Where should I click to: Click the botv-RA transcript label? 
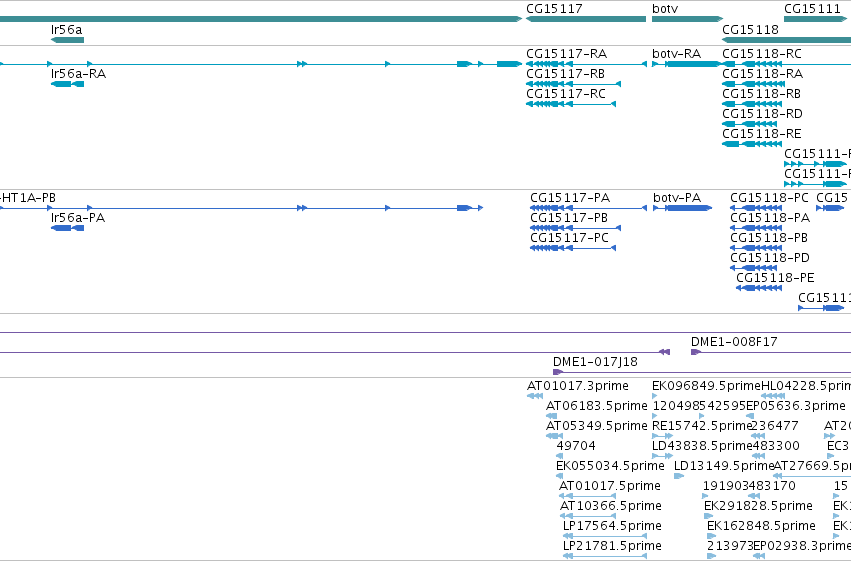tap(677, 54)
